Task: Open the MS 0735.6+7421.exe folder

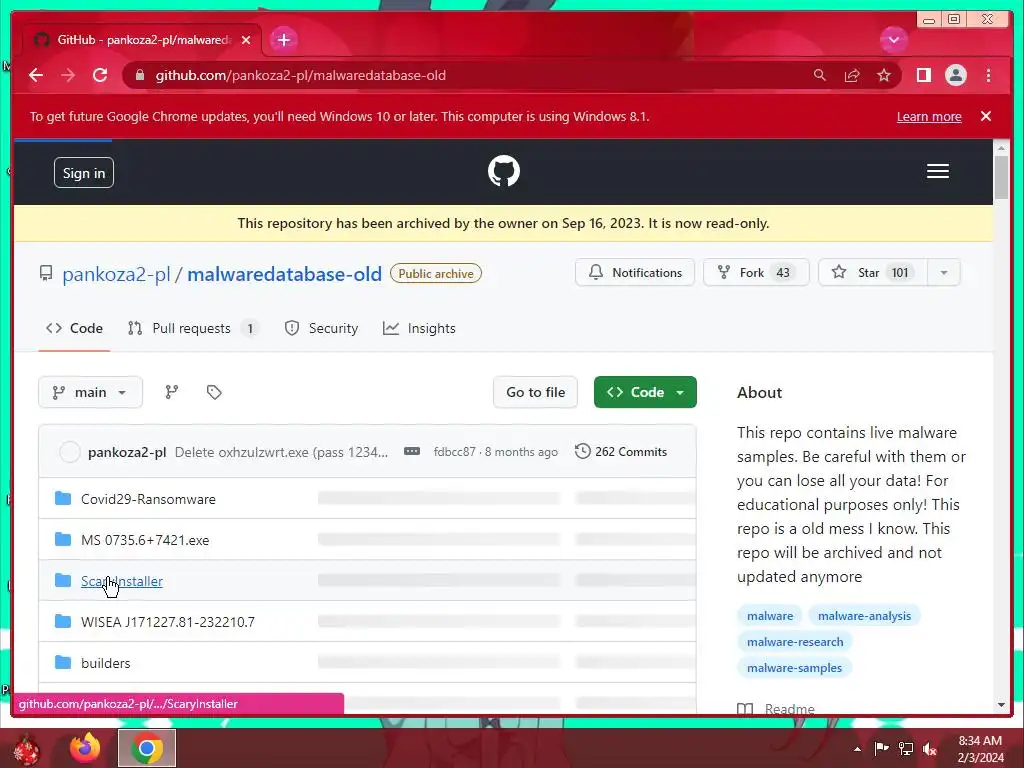Action: pos(145,540)
